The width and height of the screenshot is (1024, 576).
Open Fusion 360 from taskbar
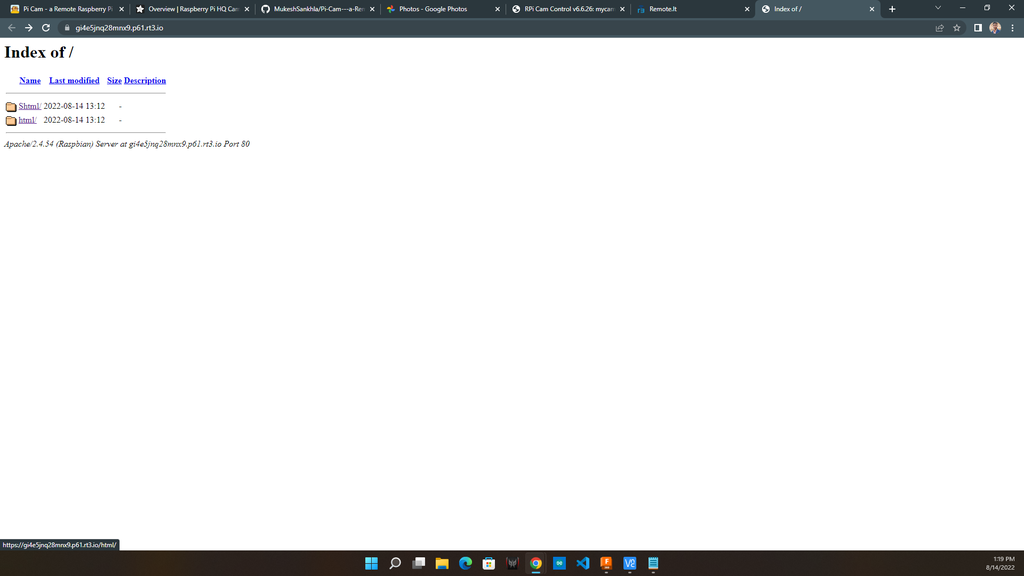click(x=607, y=563)
